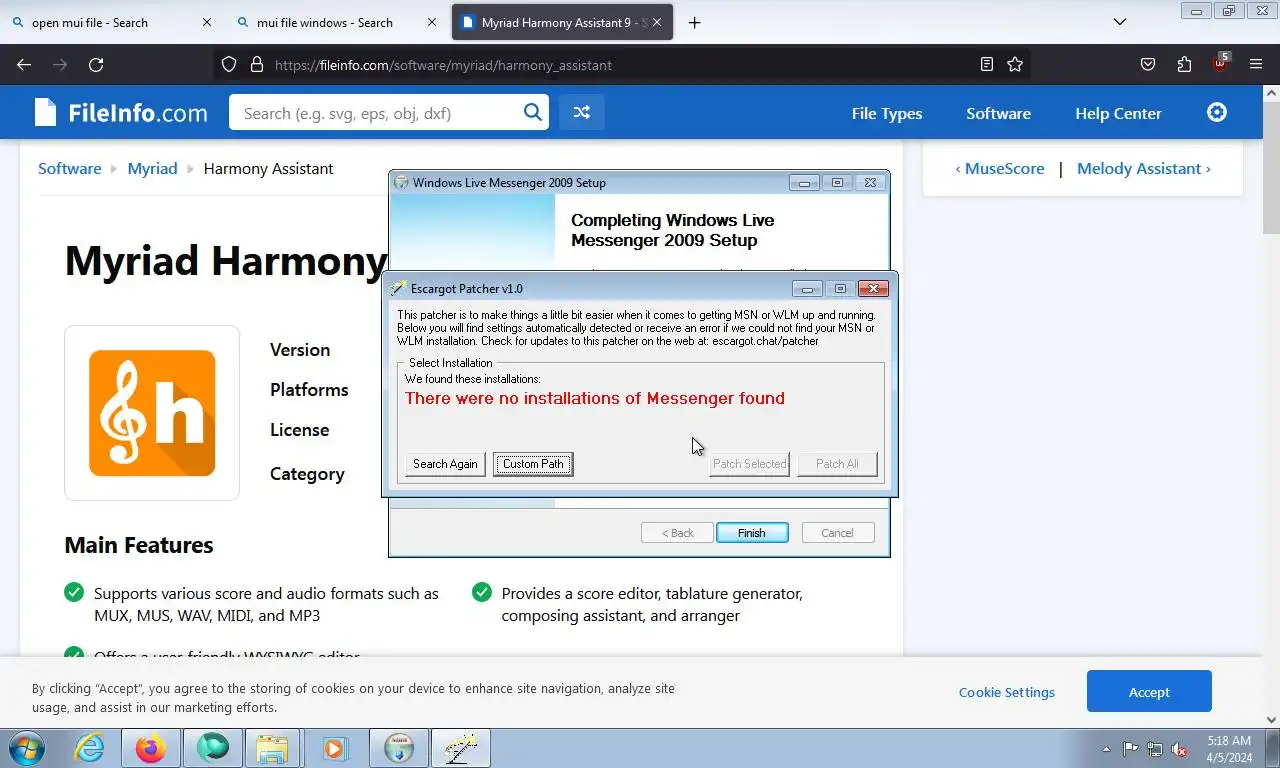The image size is (1280, 768).
Task: Reload the FileInfo page
Action: coord(96,65)
